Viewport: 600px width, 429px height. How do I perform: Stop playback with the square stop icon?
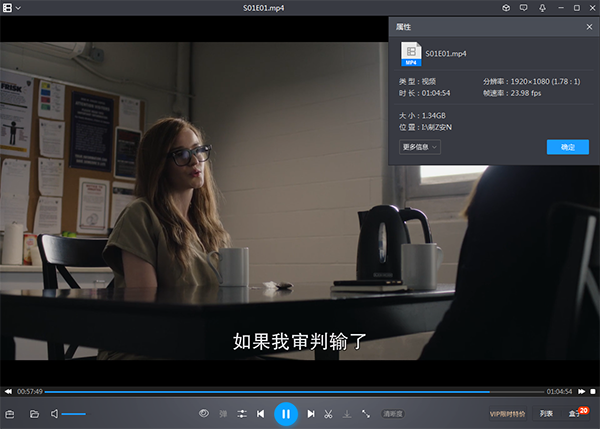593,391
